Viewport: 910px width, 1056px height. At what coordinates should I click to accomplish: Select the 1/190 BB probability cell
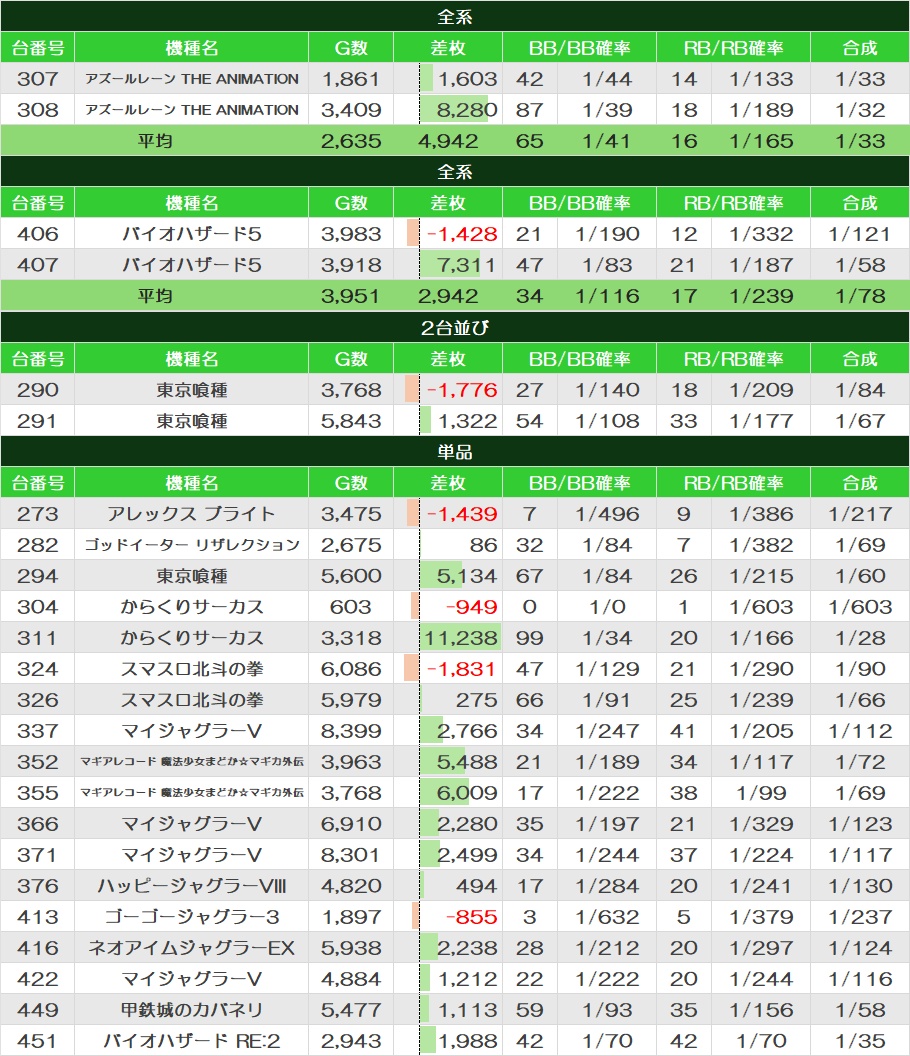(x=608, y=234)
